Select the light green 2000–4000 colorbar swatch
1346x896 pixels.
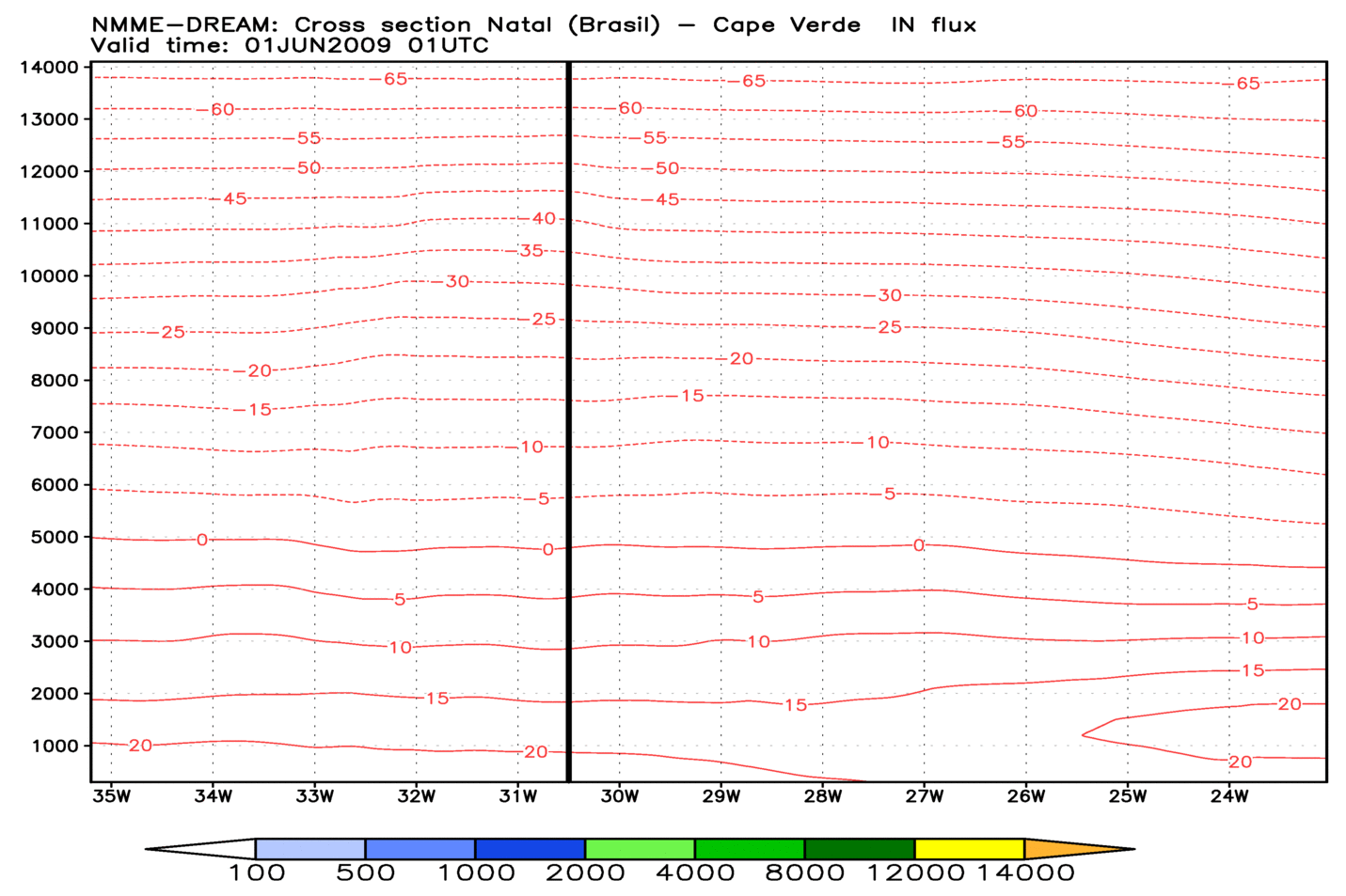pyautogui.click(x=640, y=849)
